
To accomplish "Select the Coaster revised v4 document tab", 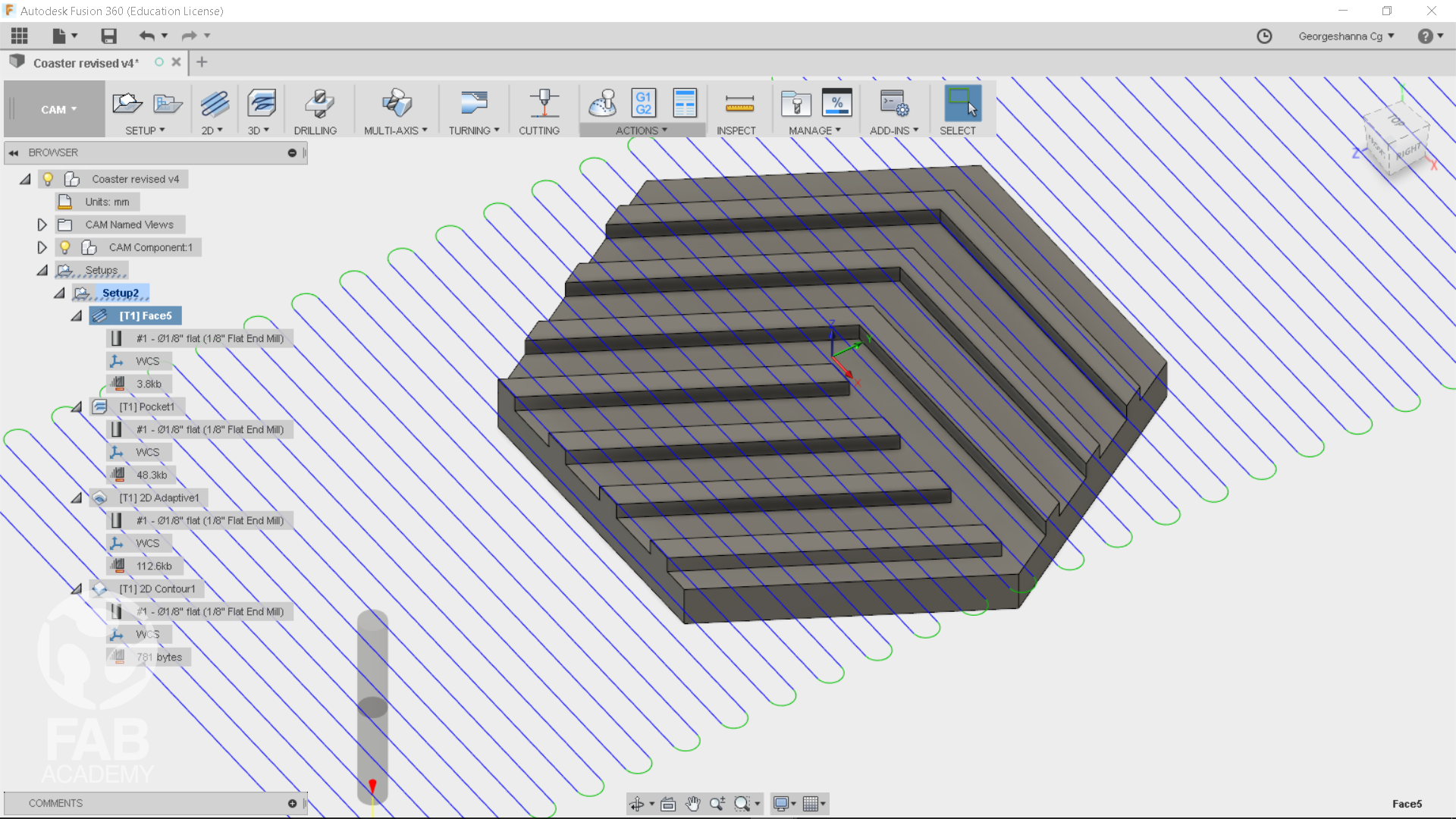I will (86, 63).
